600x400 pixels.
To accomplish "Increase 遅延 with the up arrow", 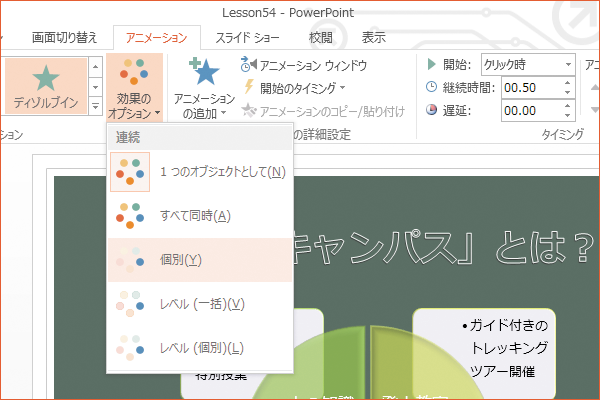I will click(x=567, y=106).
